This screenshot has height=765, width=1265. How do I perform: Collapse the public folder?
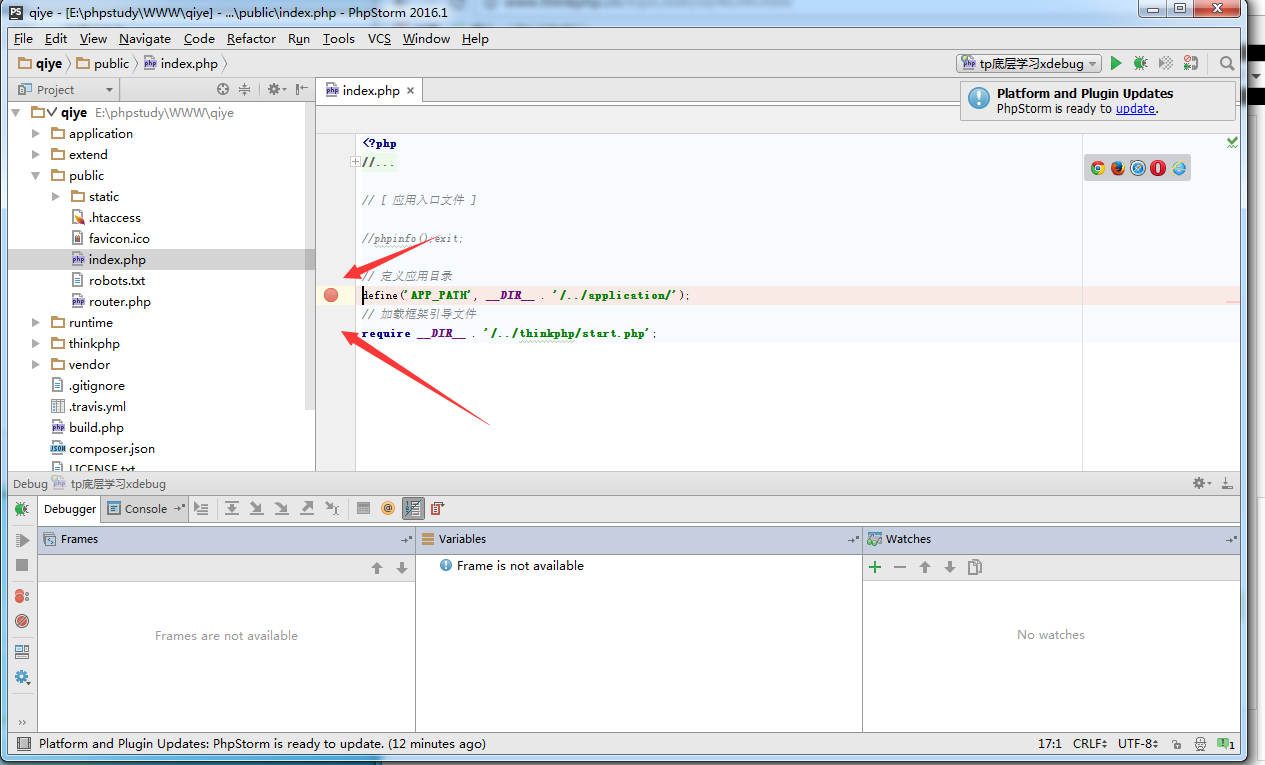[36, 176]
